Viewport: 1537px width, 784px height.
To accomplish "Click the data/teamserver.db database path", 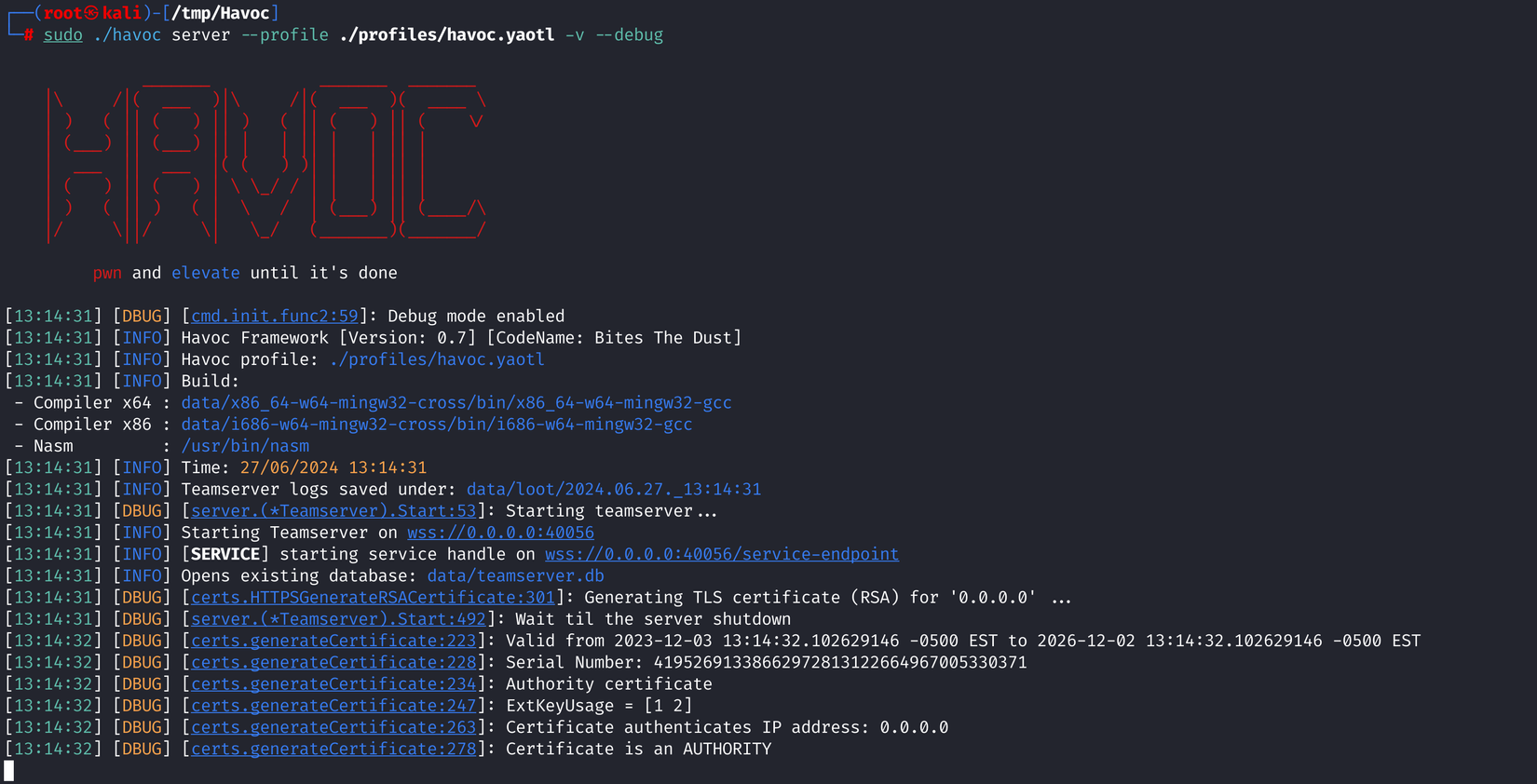I will coord(515,576).
